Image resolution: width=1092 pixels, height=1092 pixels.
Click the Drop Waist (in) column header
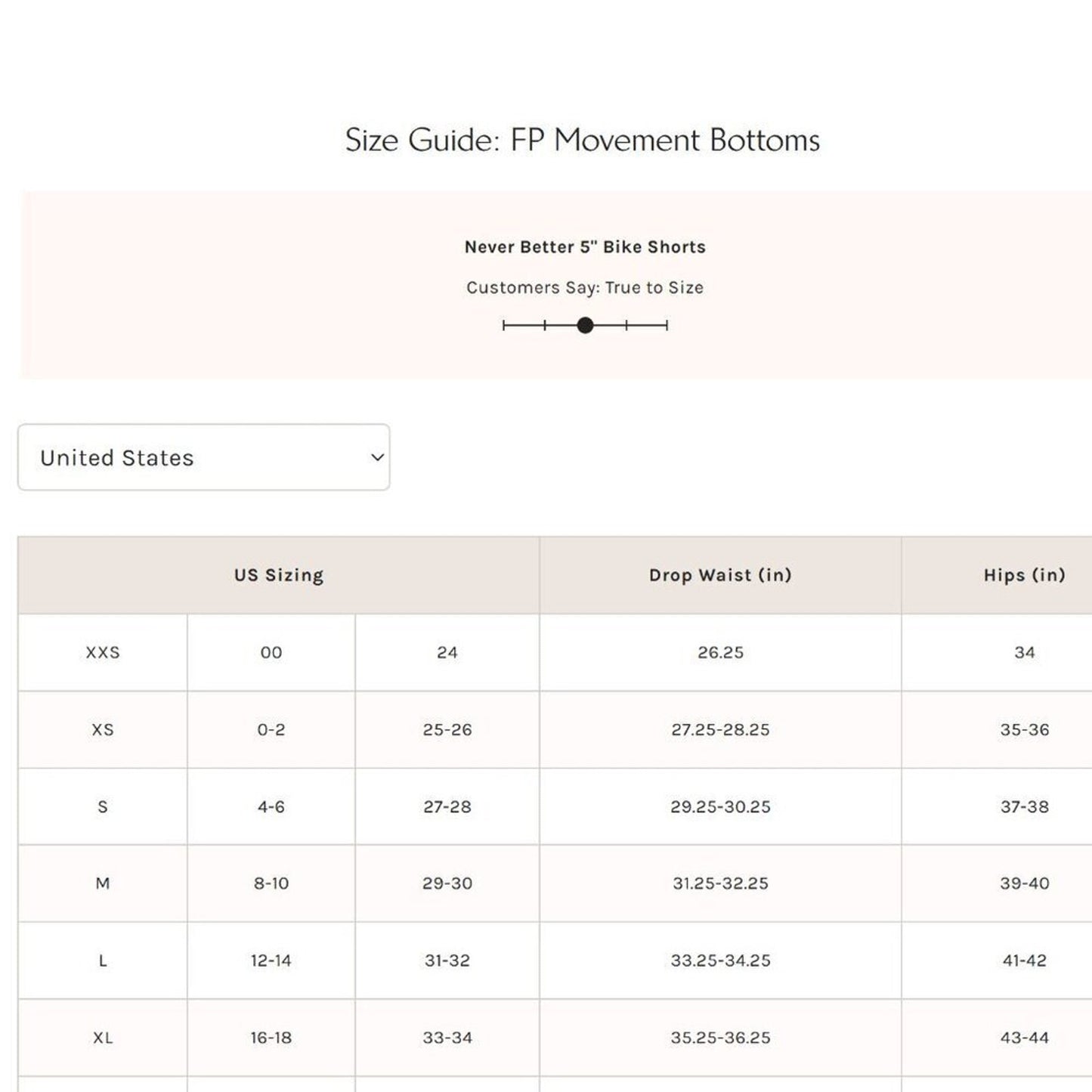click(719, 575)
